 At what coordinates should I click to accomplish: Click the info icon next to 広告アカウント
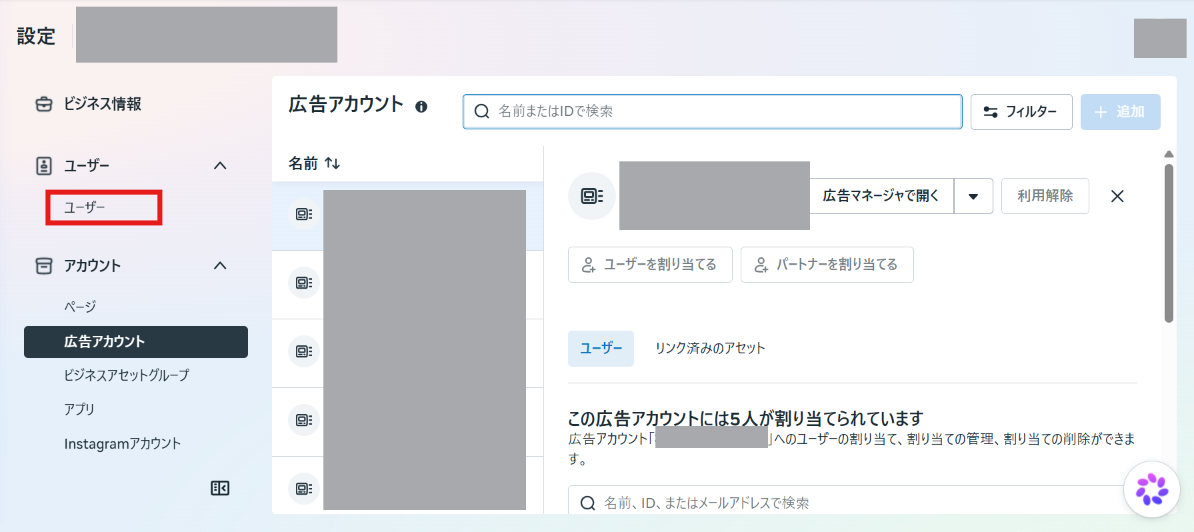[421, 107]
